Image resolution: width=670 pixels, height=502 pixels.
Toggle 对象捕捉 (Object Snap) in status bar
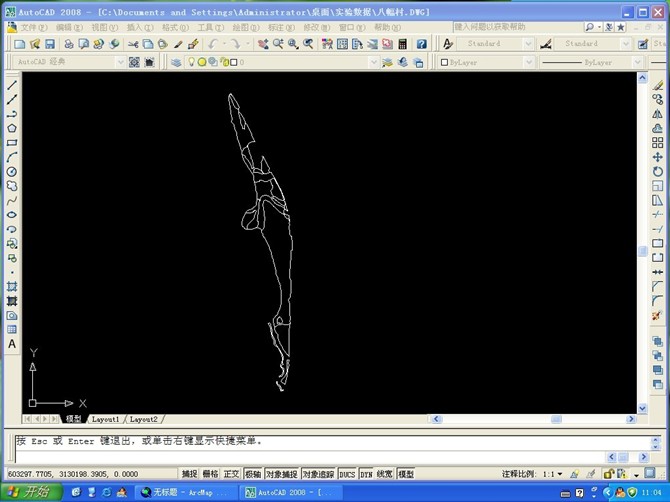click(281, 474)
